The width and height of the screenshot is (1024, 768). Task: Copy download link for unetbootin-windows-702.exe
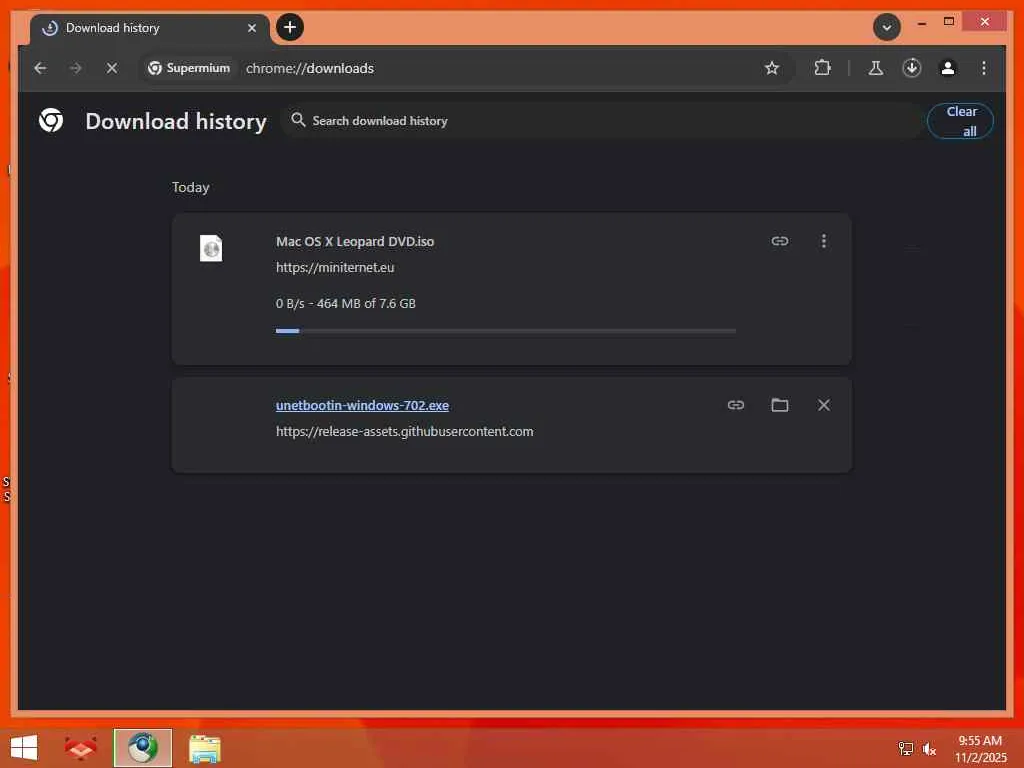click(736, 405)
